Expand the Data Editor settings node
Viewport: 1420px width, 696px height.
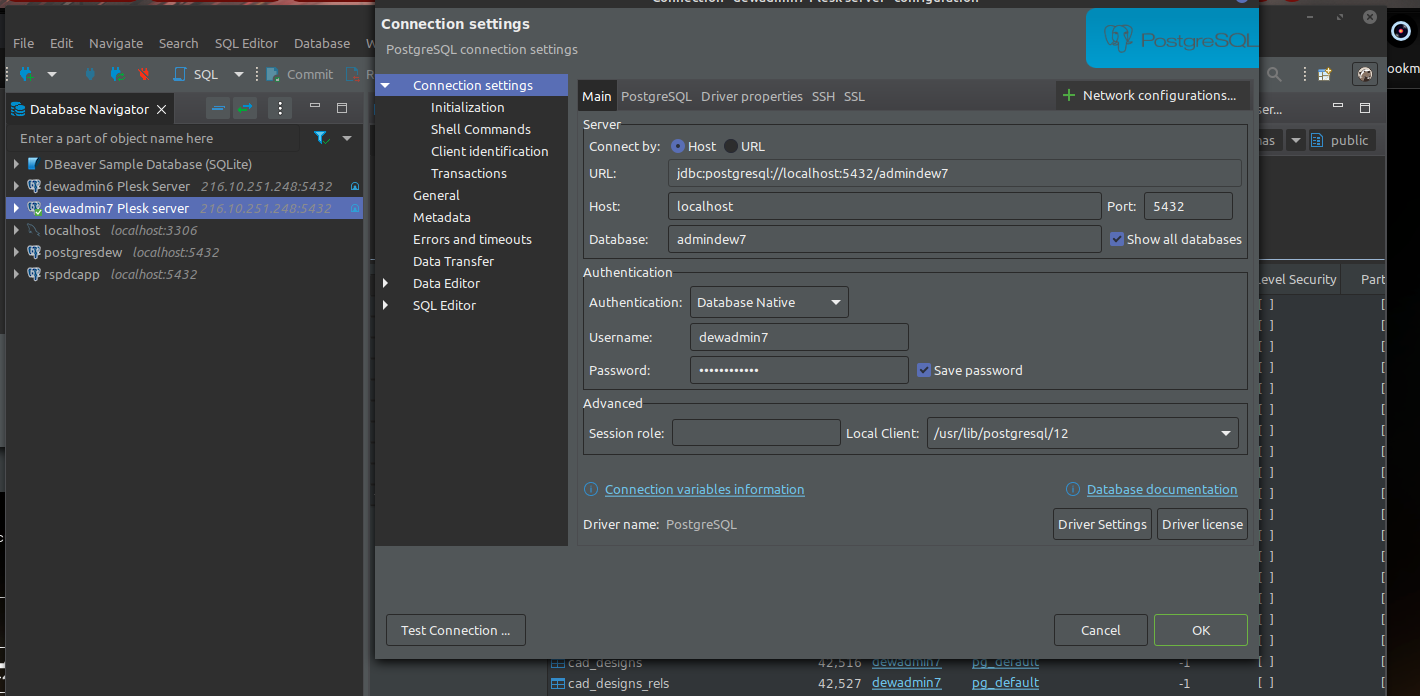pos(386,284)
